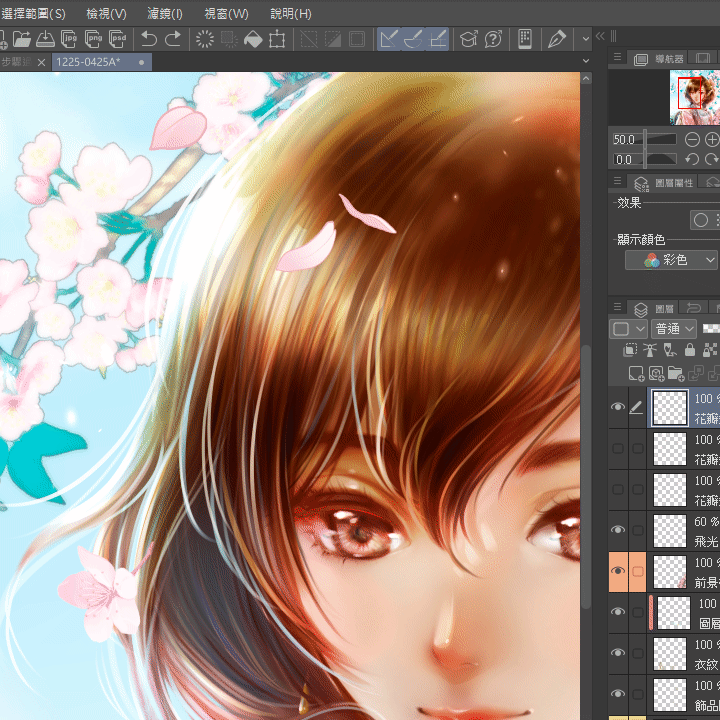Rotate the canvas left in the navigator

[x=692, y=159]
